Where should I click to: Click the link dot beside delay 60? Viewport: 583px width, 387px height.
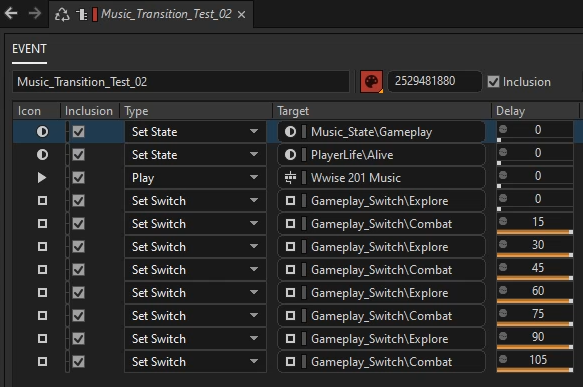click(503, 290)
